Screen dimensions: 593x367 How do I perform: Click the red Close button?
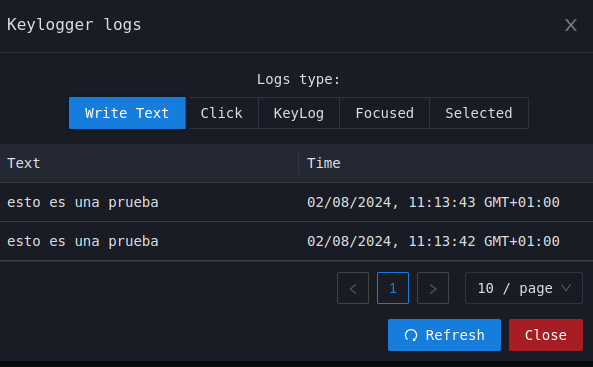pyautogui.click(x=546, y=335)
